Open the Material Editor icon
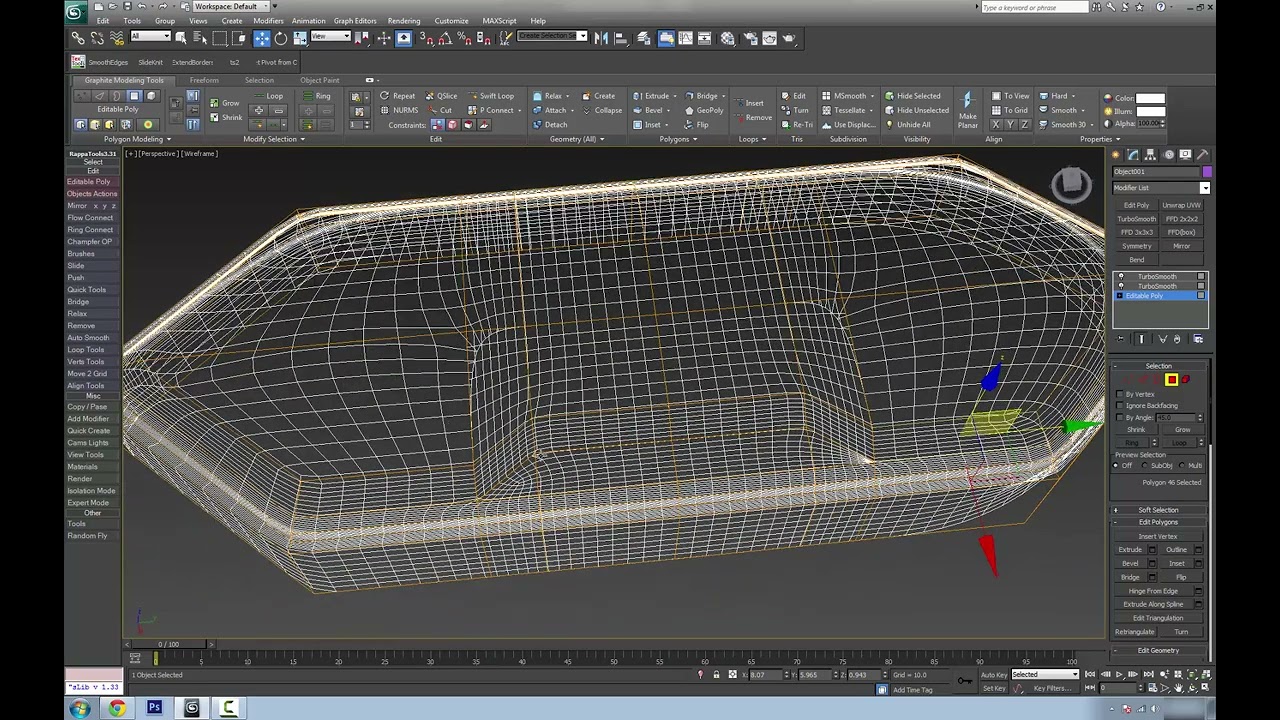 click(x=727, y=38)
